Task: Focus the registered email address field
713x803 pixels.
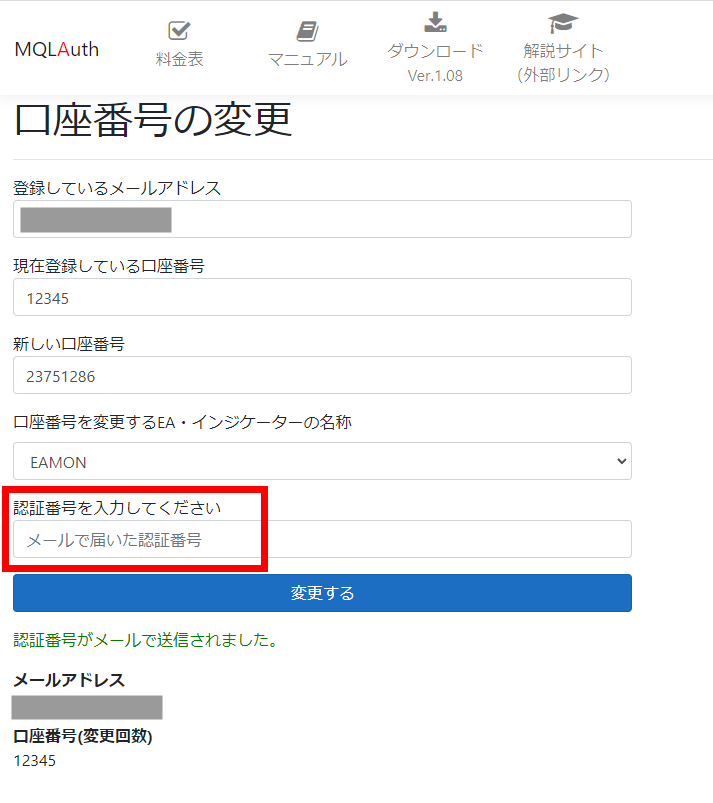Action: [x=322, y=219]
